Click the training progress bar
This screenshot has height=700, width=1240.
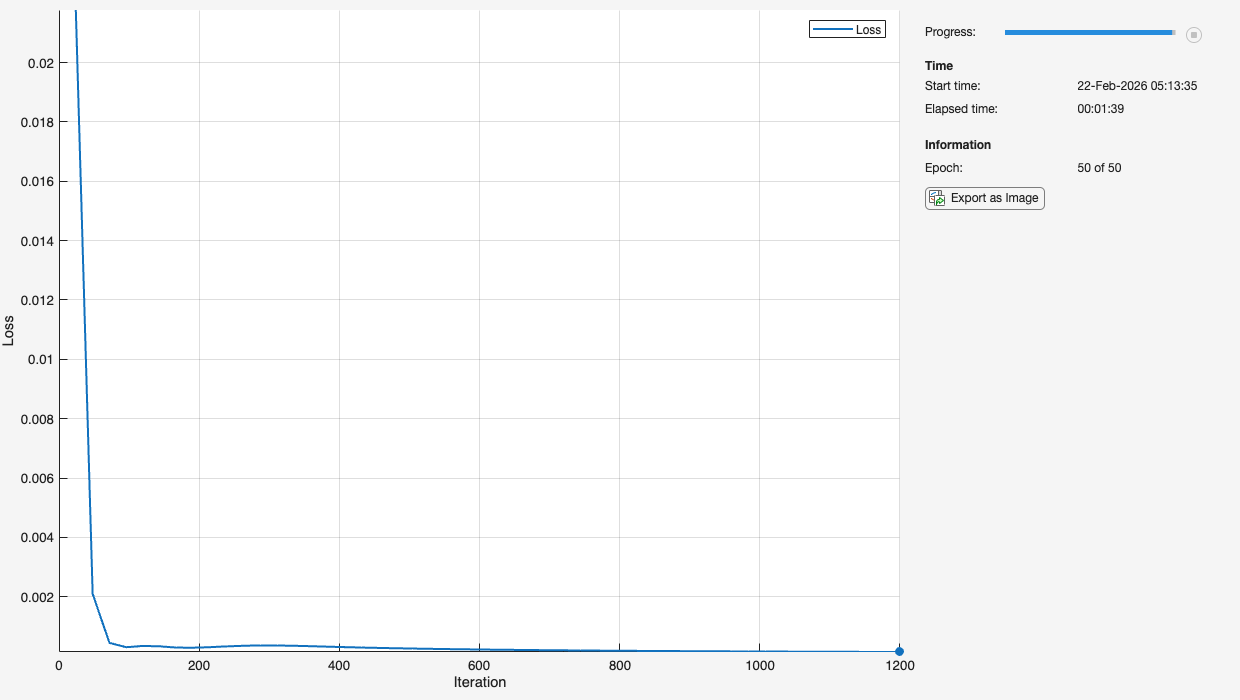(1089, 33)
